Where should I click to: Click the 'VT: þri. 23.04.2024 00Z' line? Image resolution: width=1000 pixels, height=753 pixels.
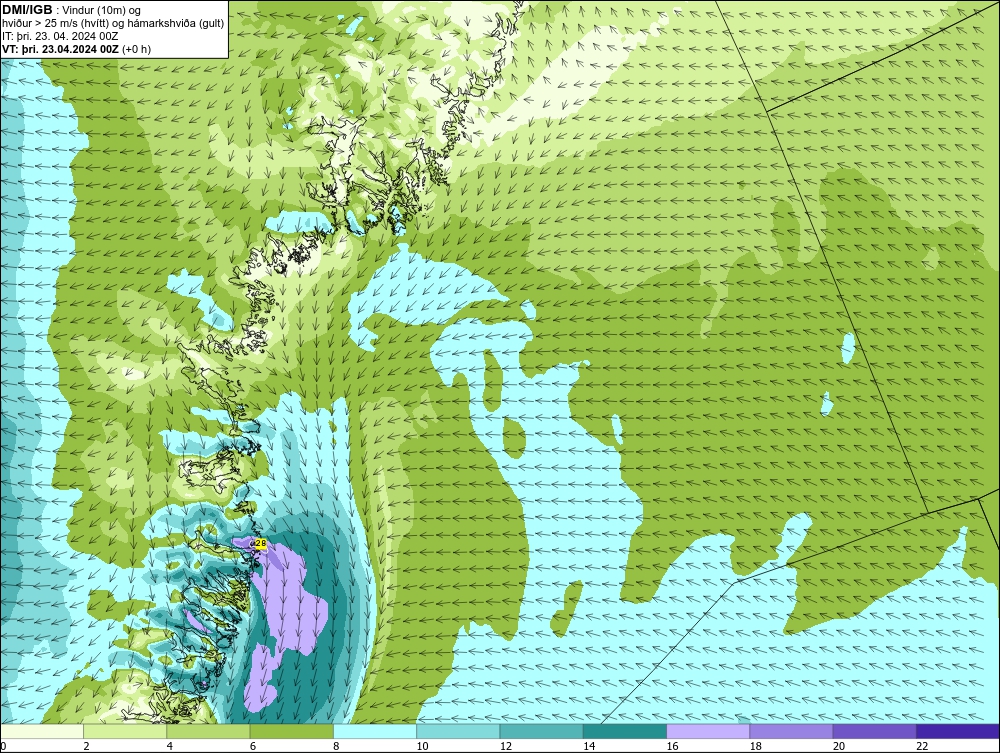(x=77, y=49)
